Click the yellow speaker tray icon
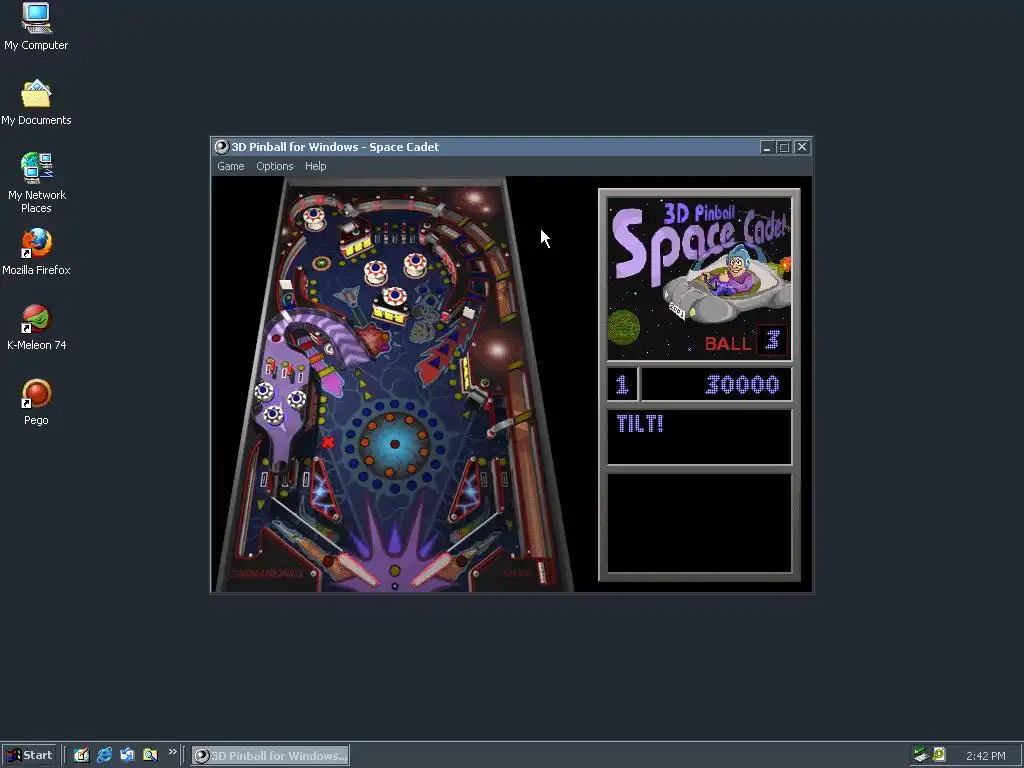This screenshot has width=1024, height=768. tap(938, 755)
